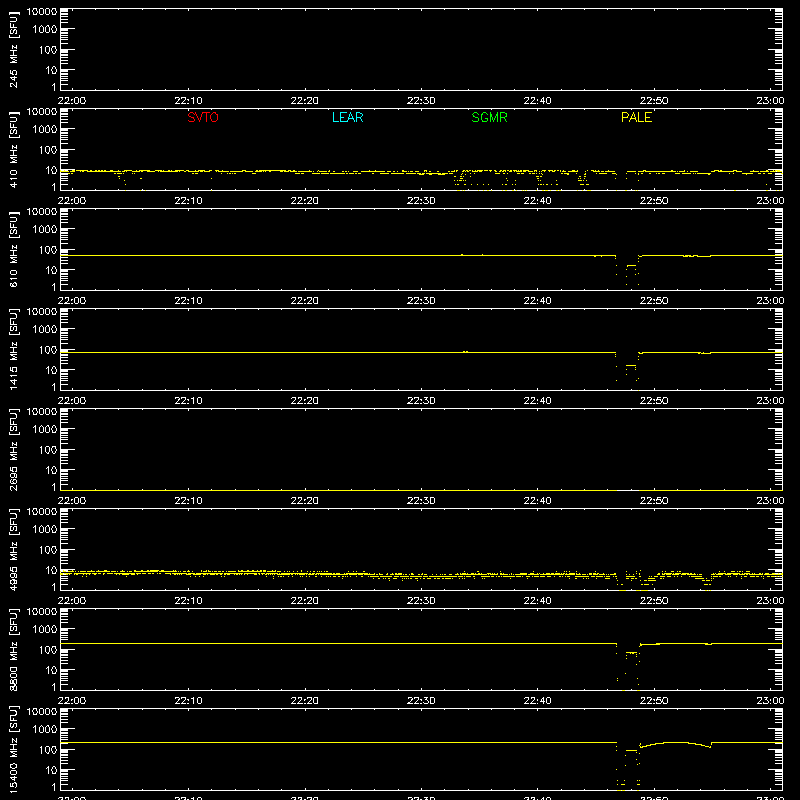The width and height of the screenshot is (800, 800).
Task: Click the cyan LEAR station label
Action: [x=347, y=117]
